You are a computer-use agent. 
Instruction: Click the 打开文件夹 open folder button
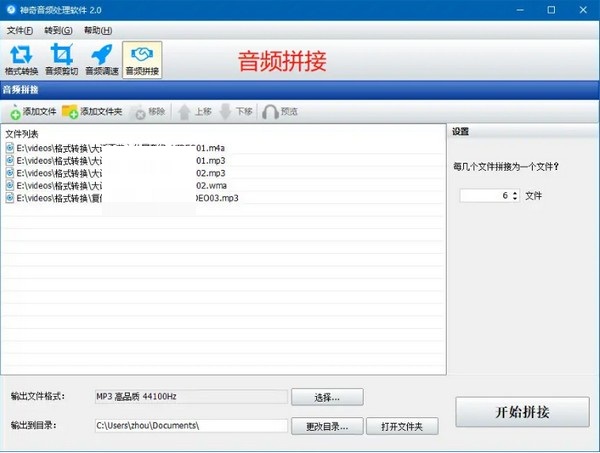point(402,426)
